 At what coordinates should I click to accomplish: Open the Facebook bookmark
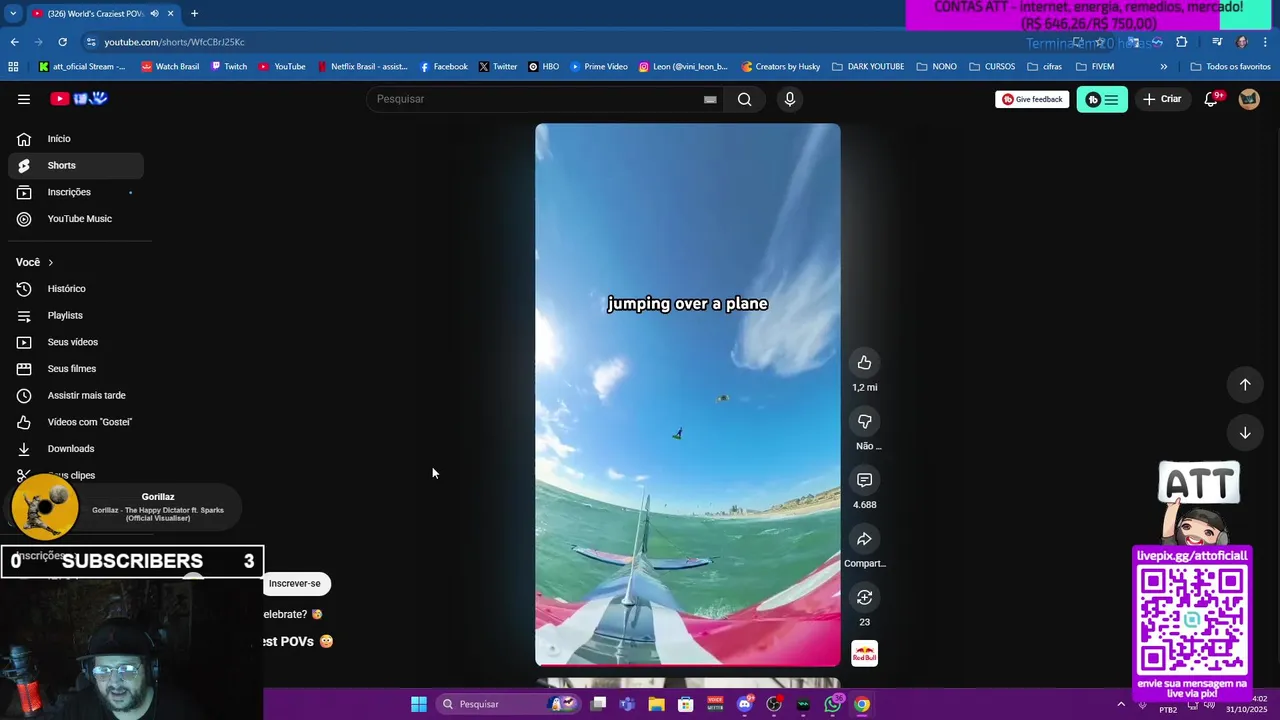click(x=443, y=67)
